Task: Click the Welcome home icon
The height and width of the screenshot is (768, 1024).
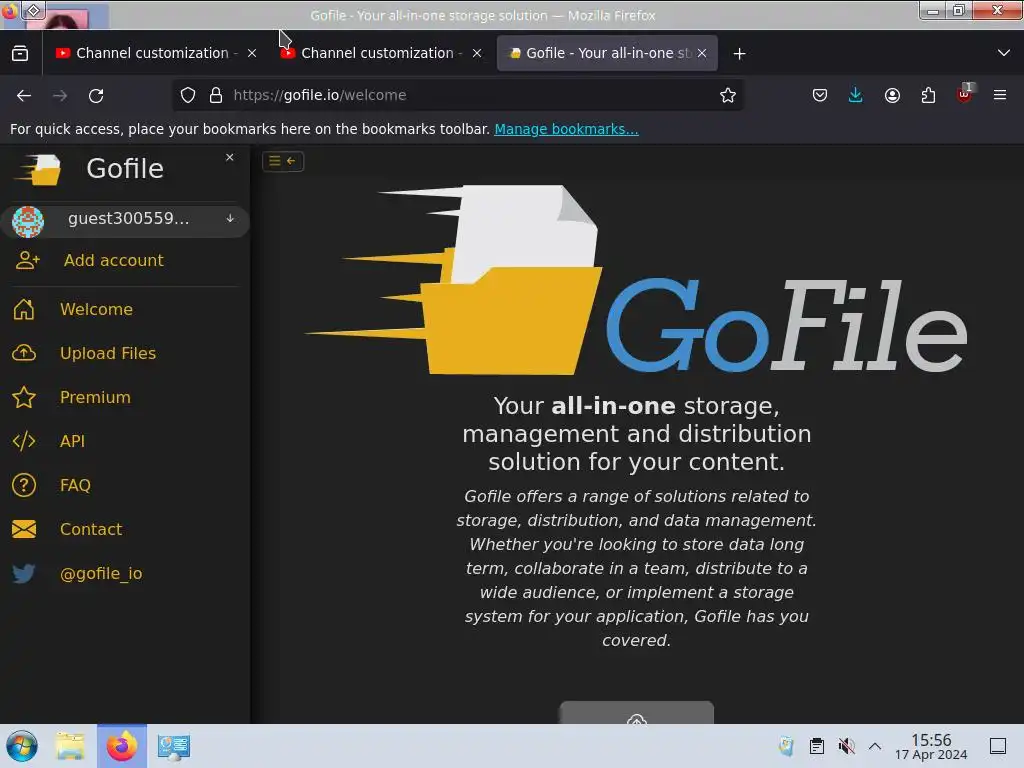Action: coord(24,310)
